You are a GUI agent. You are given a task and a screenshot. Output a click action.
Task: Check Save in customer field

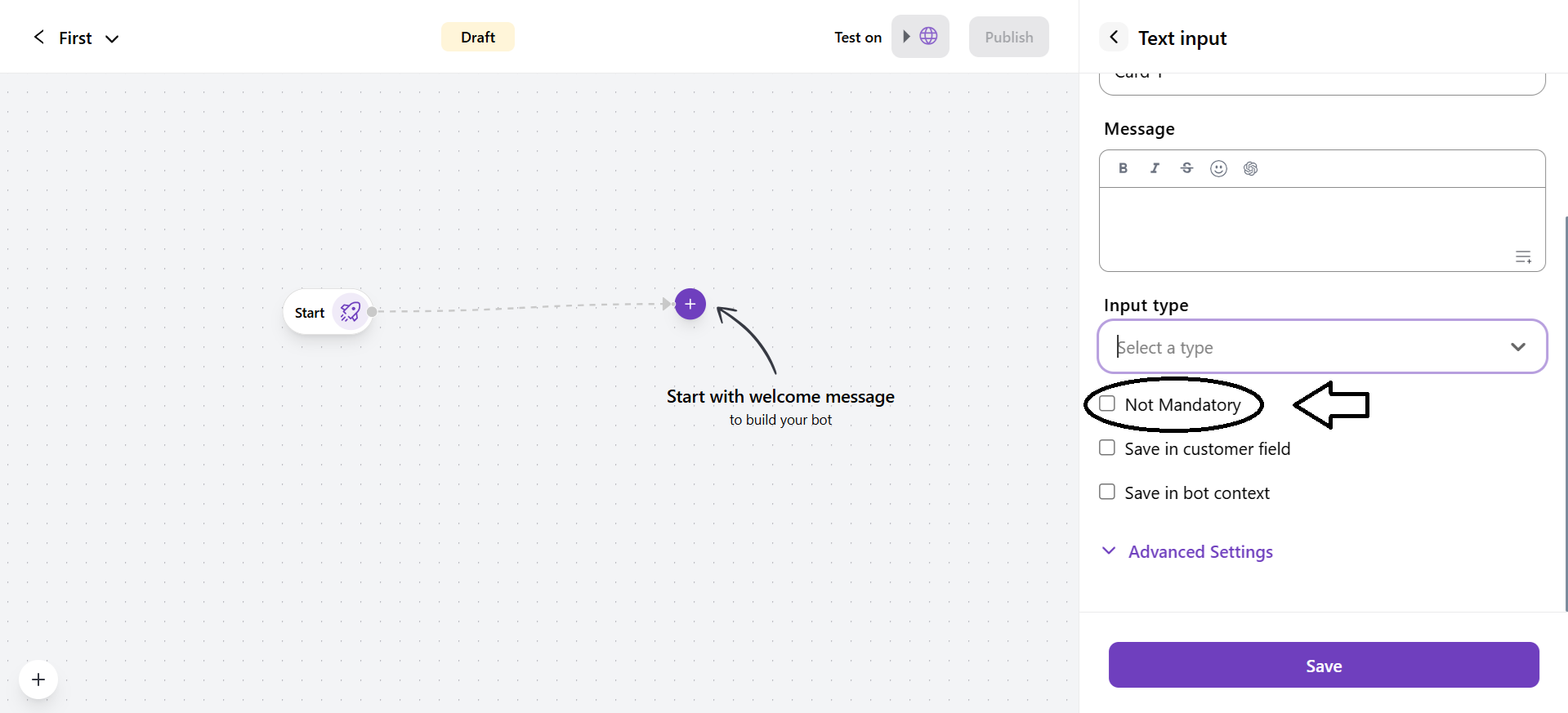coord(1107,448)
